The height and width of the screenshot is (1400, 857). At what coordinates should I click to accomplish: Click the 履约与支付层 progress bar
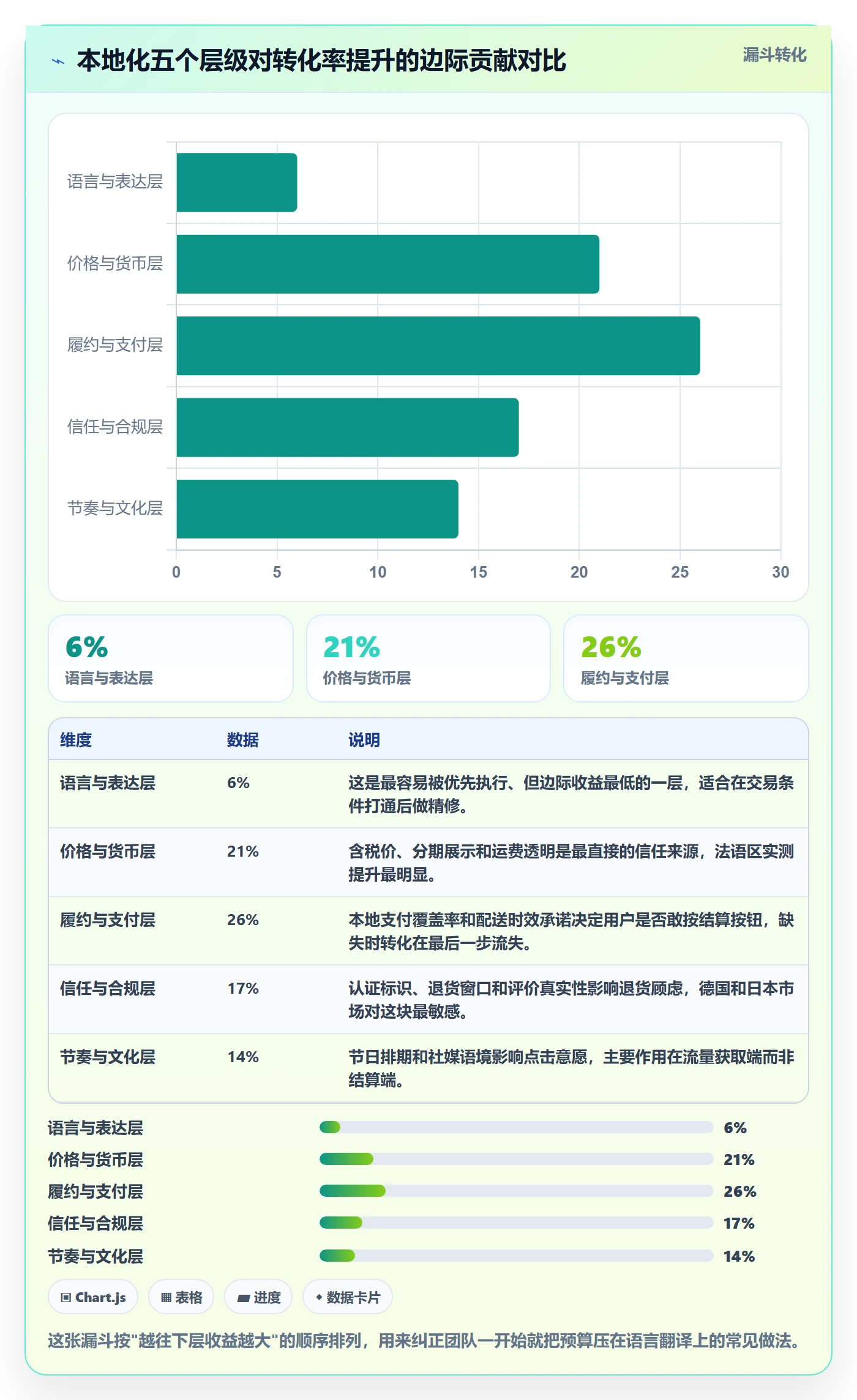click(517, 1191)
